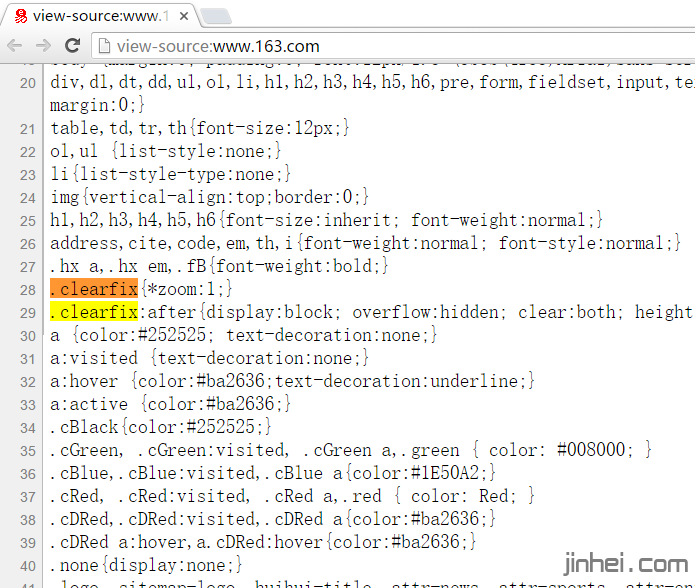The width and height of the screenshot is (695, 588).
Task: Click line number 30 in the gutter
Action: 27,336
